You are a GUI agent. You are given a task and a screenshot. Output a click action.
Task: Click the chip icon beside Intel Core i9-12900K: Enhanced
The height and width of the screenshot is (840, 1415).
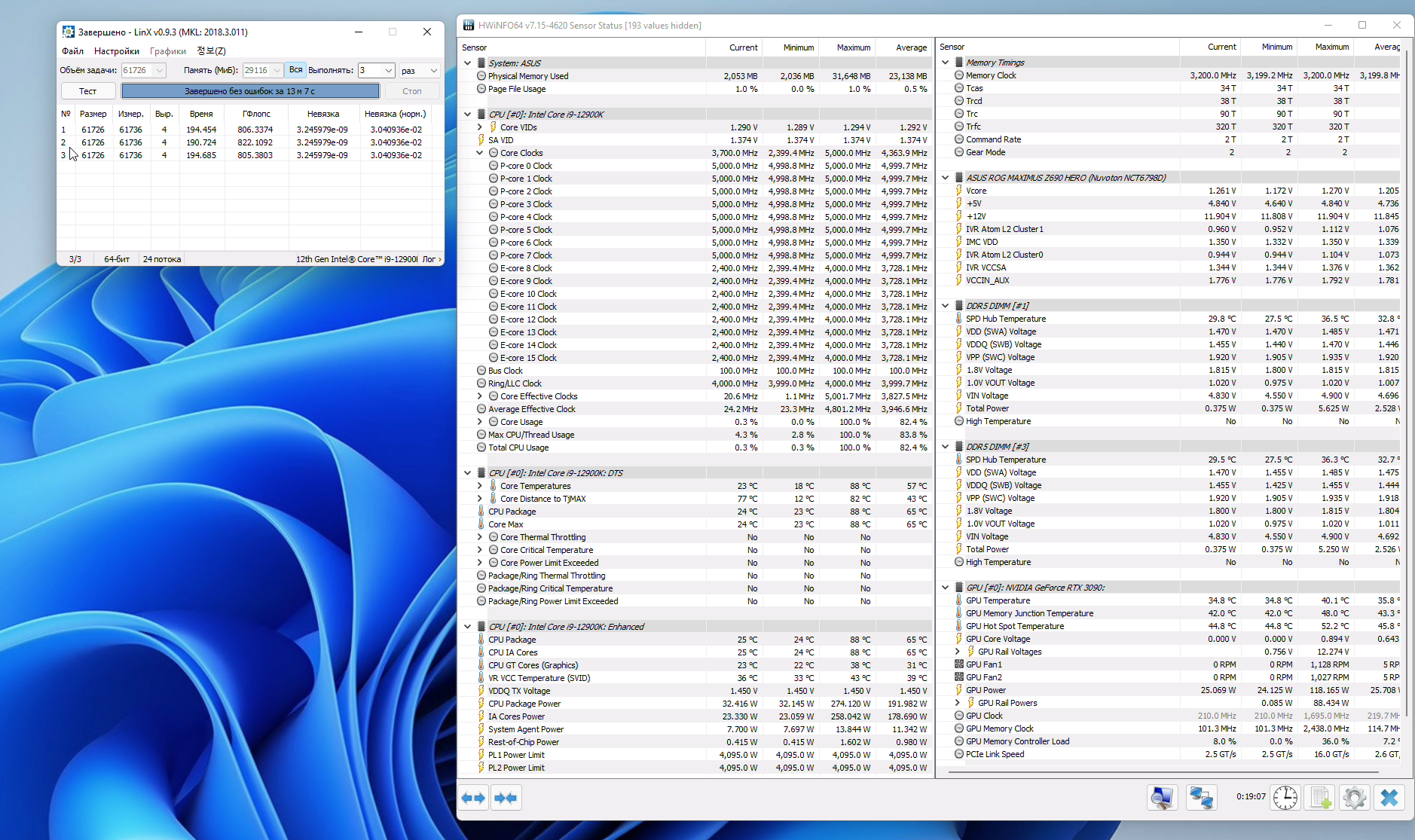481,627
